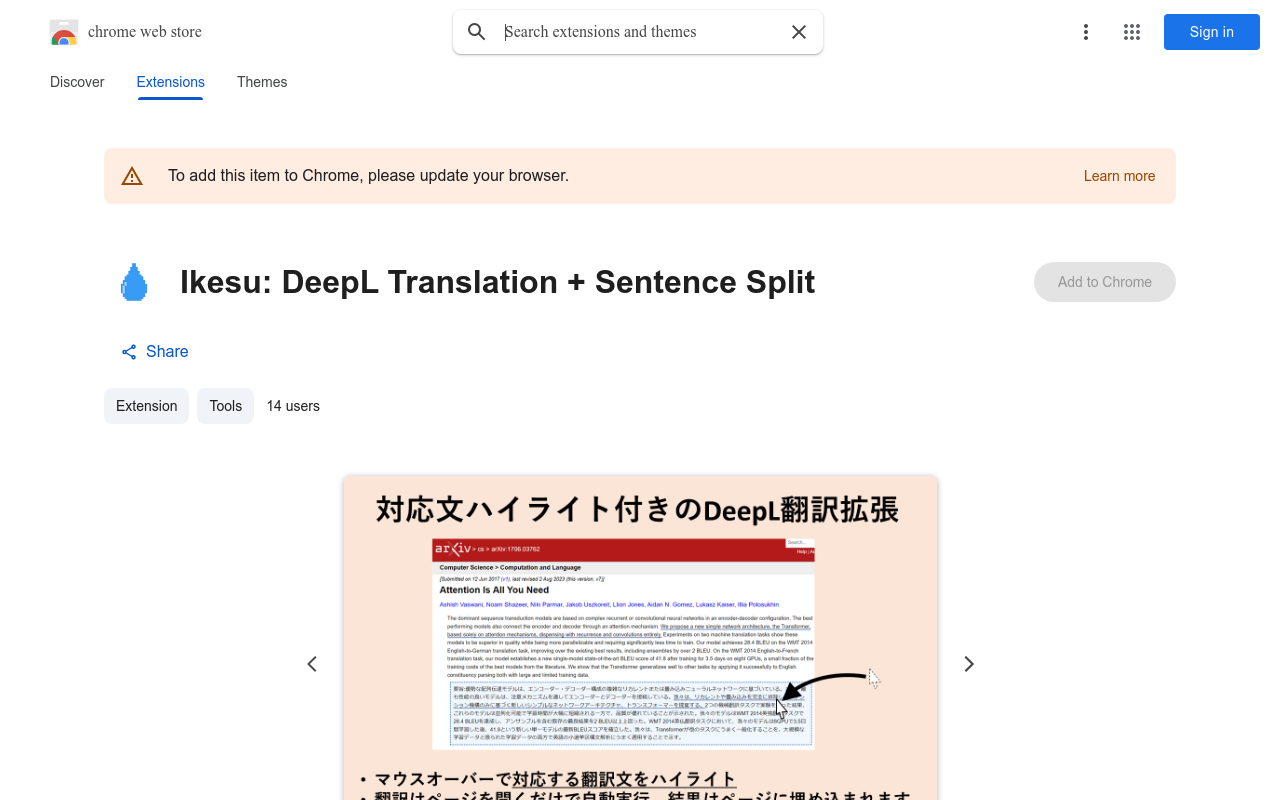Open the Learn more link
The image size is (1280, 800).
coord(1119,176)
